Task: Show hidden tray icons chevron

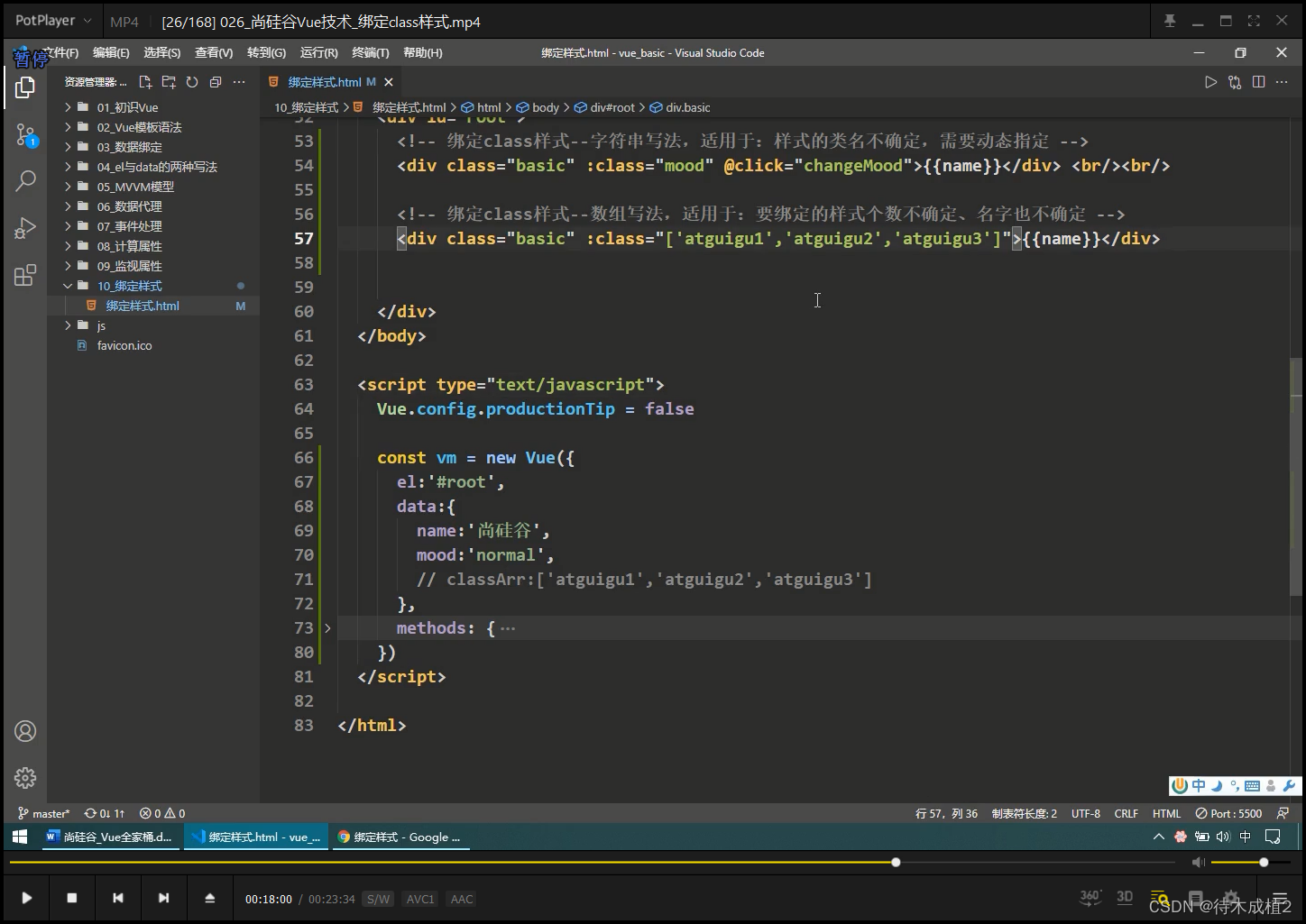Action: [x=1158, y=837]
